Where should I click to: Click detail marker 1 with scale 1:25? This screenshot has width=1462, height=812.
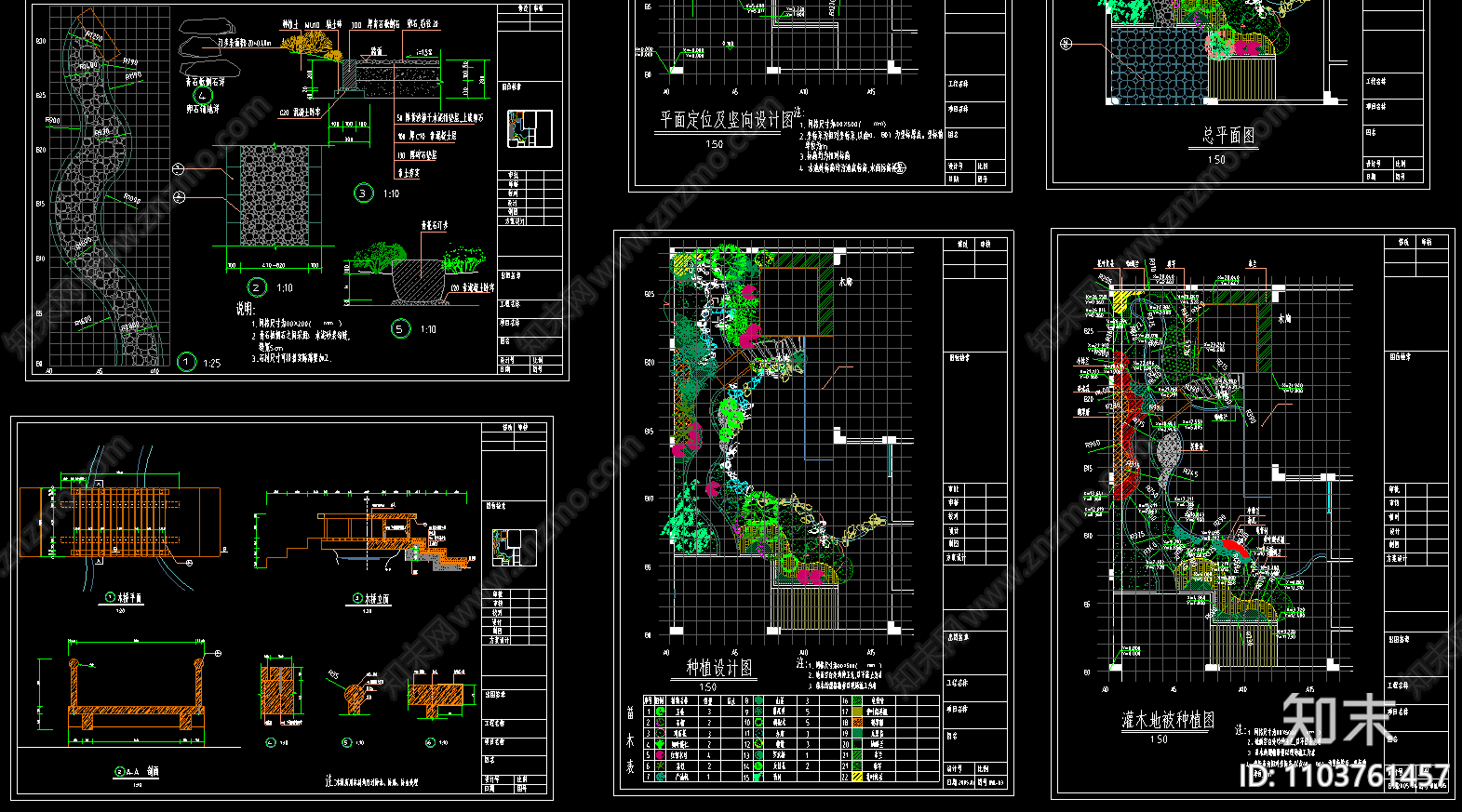point(186,362)
